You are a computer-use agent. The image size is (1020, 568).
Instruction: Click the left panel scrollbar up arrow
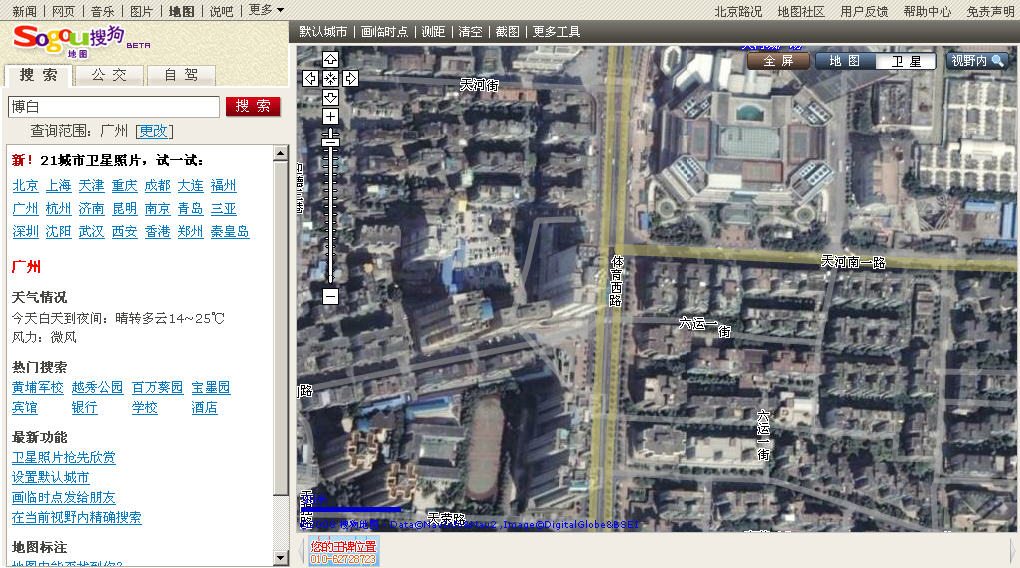pyautogui.click(x=281, y=154)
